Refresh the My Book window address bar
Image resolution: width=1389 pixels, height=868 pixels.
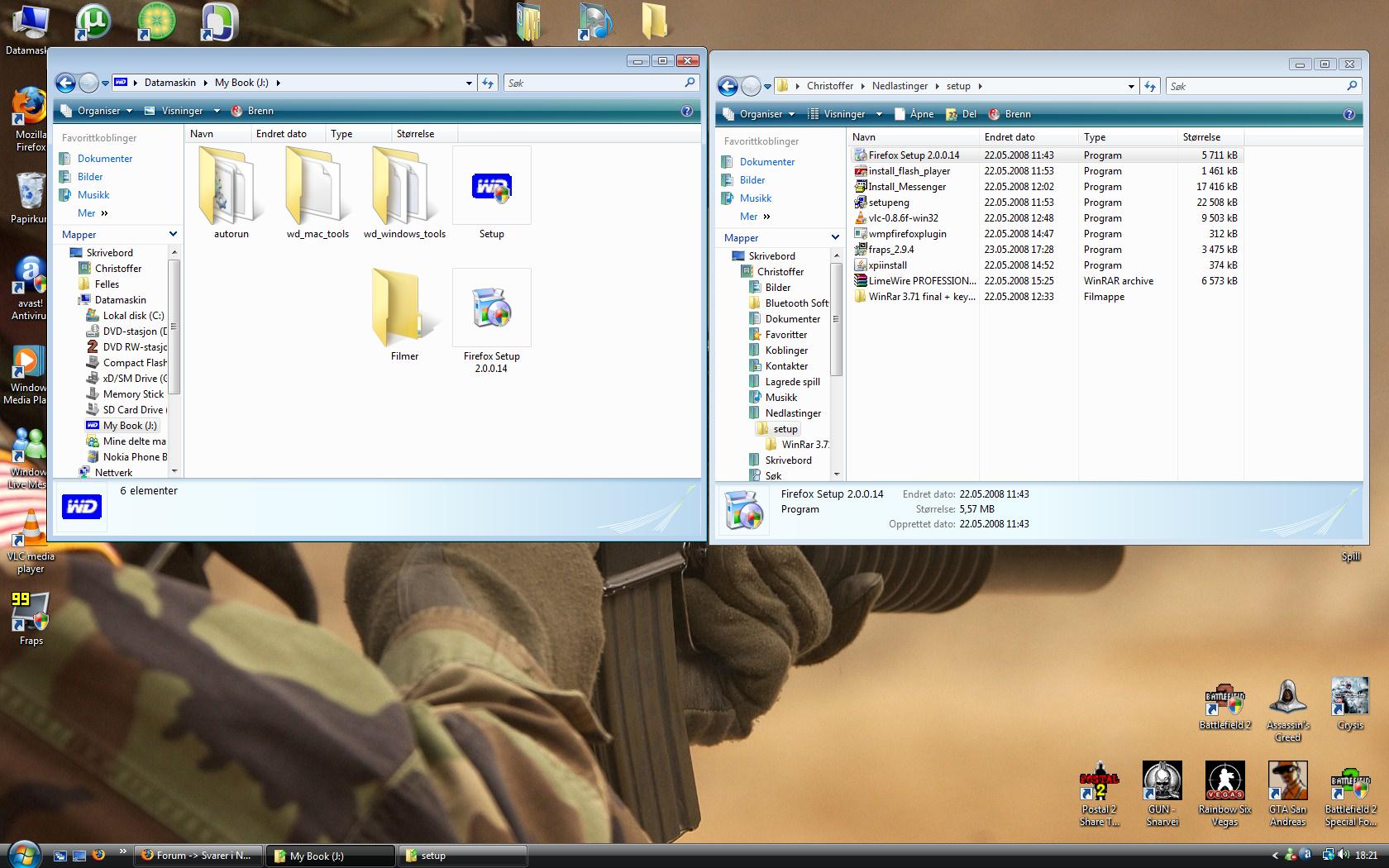[488, 83]
